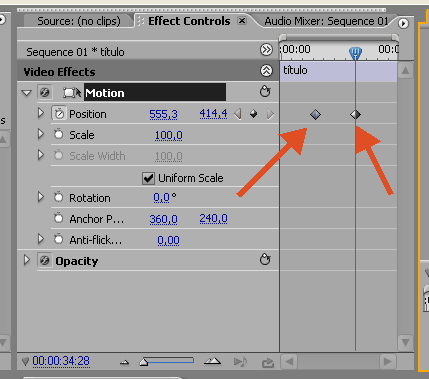Click the timecode options triangle

(x=25, y=362)
